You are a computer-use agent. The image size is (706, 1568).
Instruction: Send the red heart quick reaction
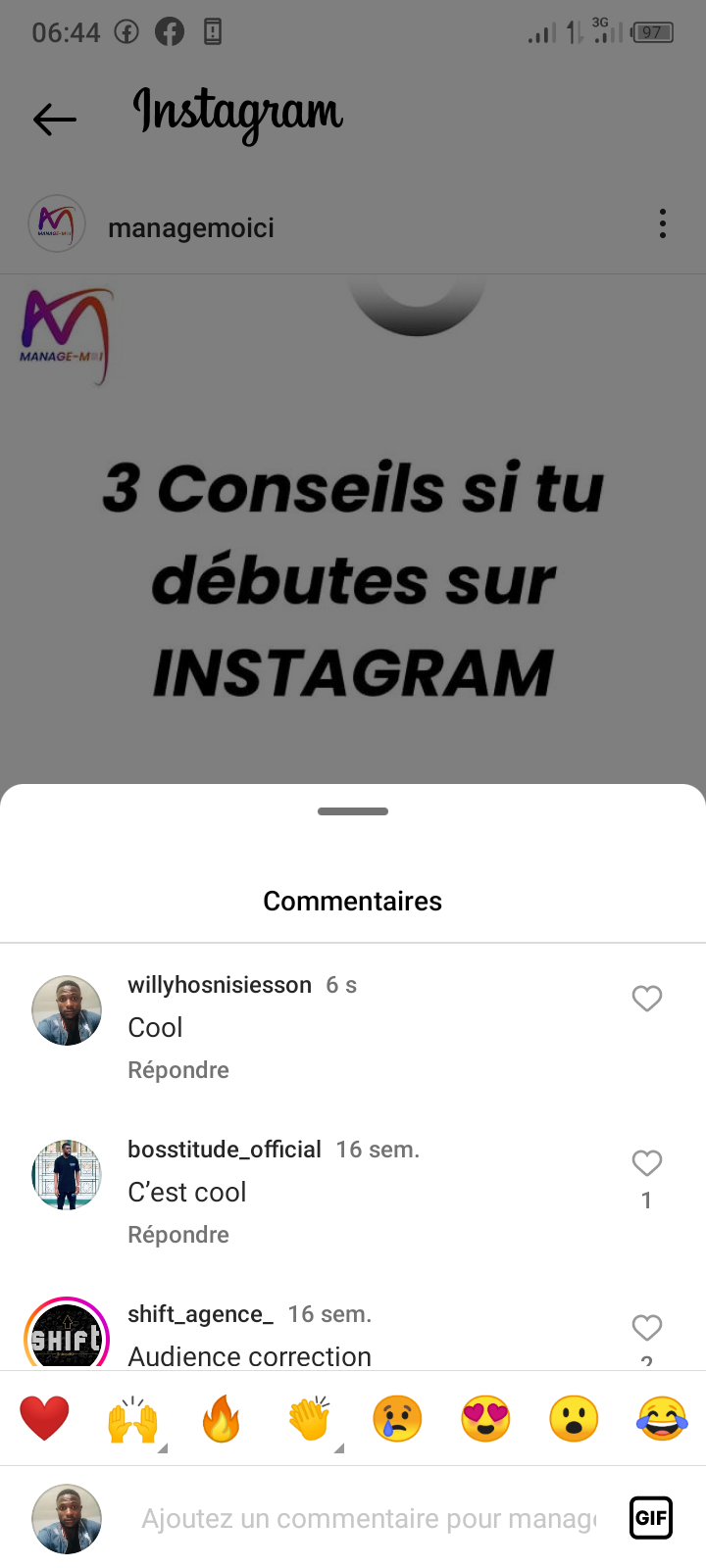(x=44, y=1418)
